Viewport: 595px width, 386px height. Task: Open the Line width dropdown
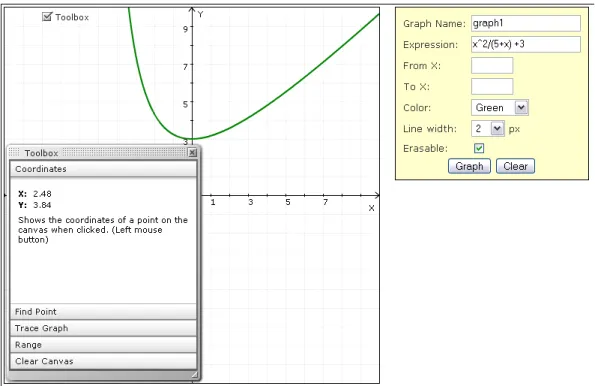488,129
